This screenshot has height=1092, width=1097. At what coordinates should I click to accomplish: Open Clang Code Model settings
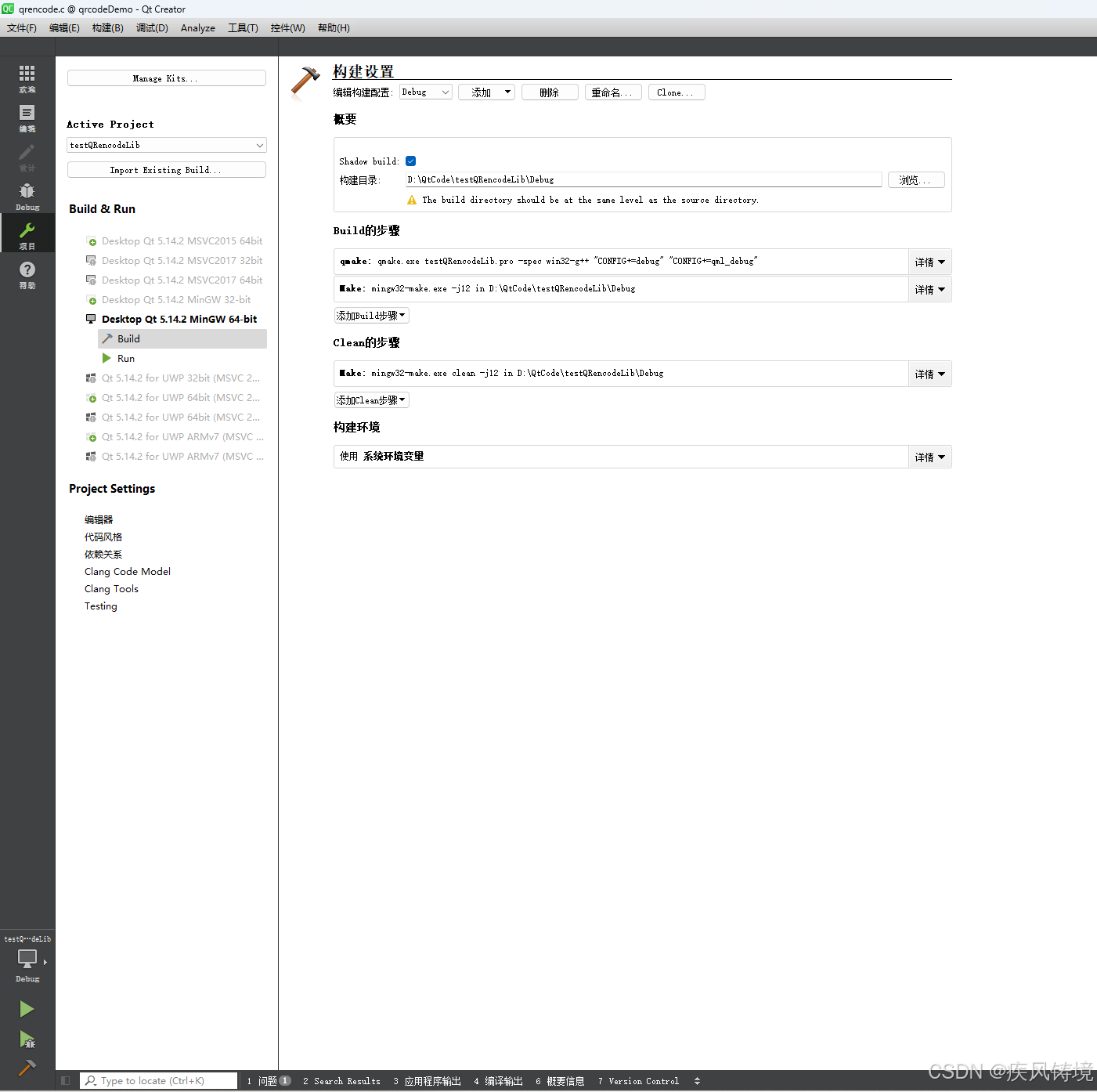pyautogui.click(x=128, y=572)
